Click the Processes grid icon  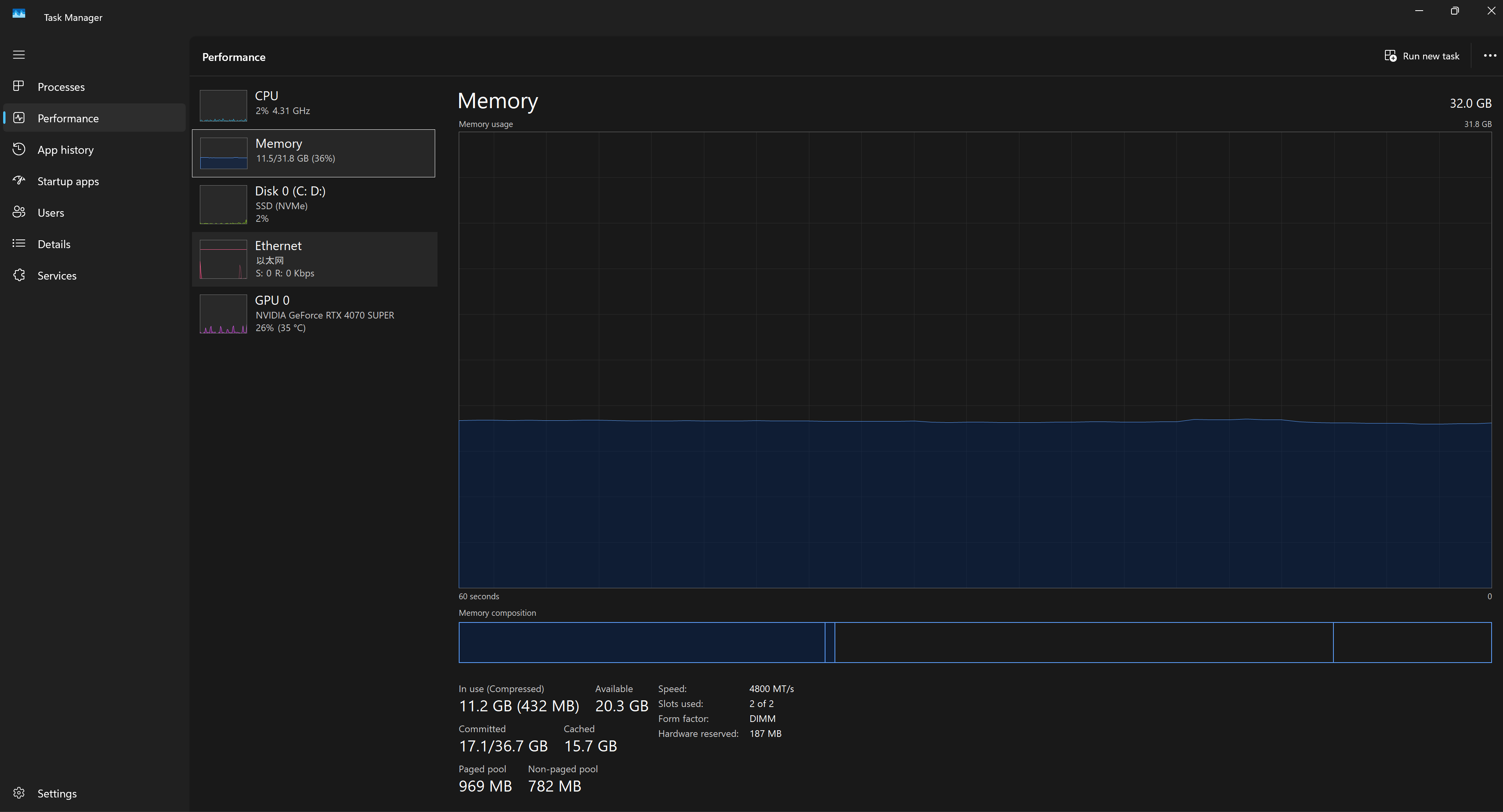point(18,86)
